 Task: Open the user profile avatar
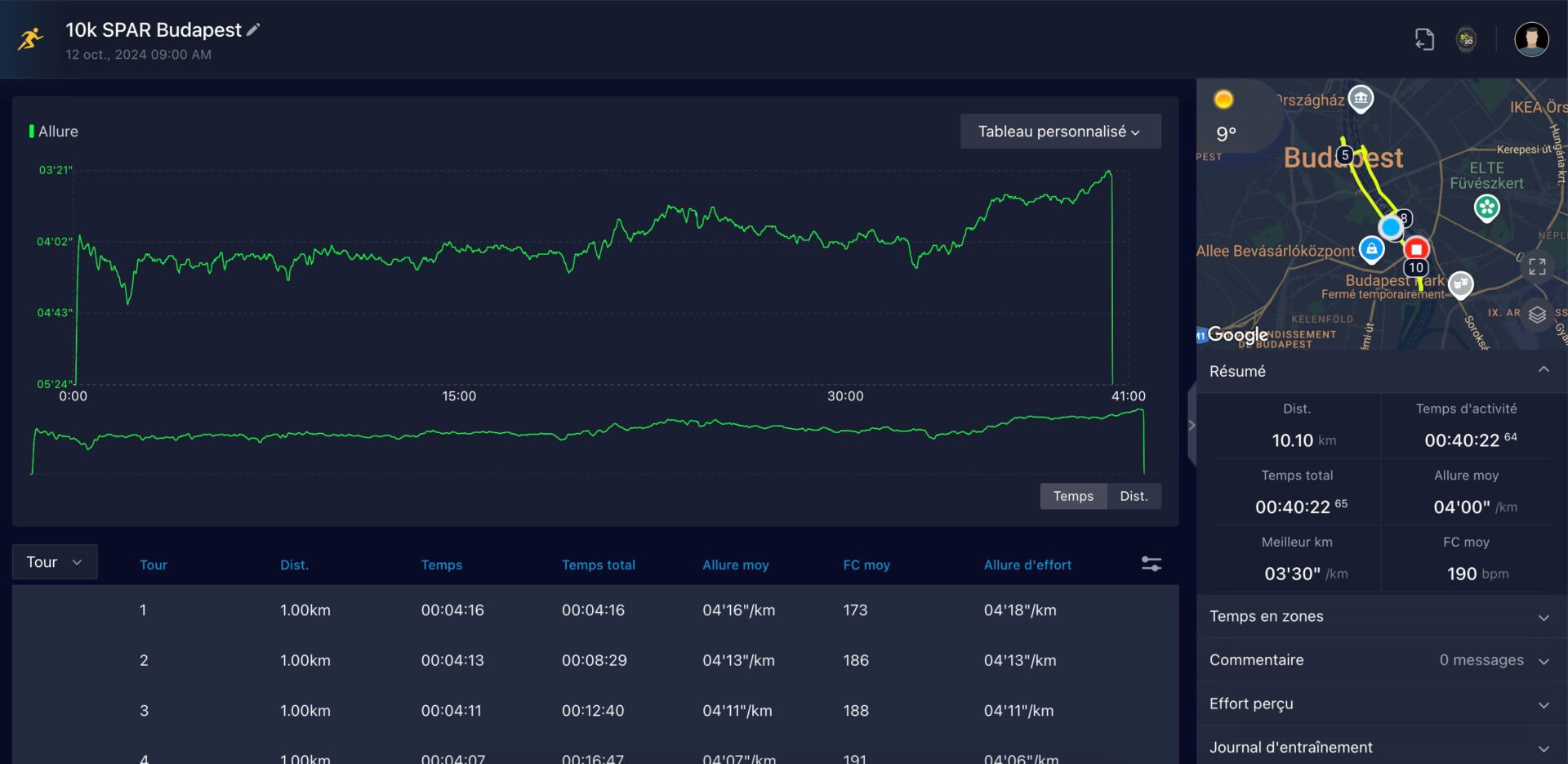pos(1531,39)
